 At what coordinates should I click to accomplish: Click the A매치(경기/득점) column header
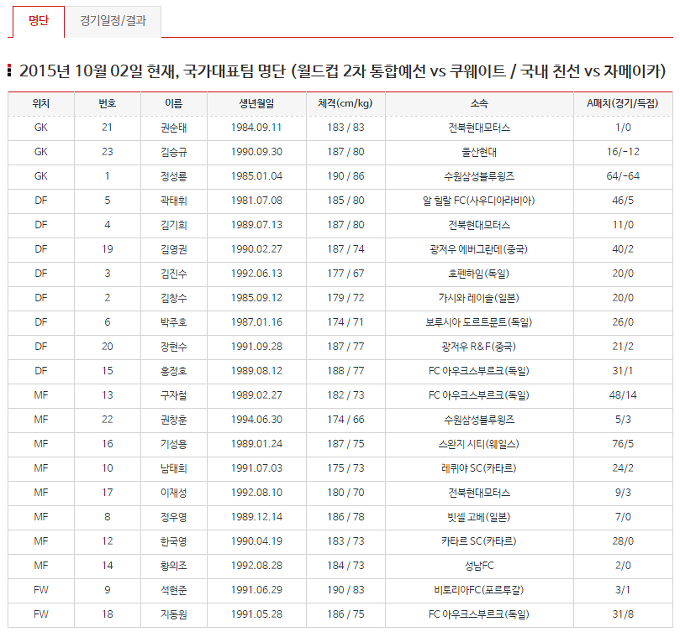pos(623,104)
